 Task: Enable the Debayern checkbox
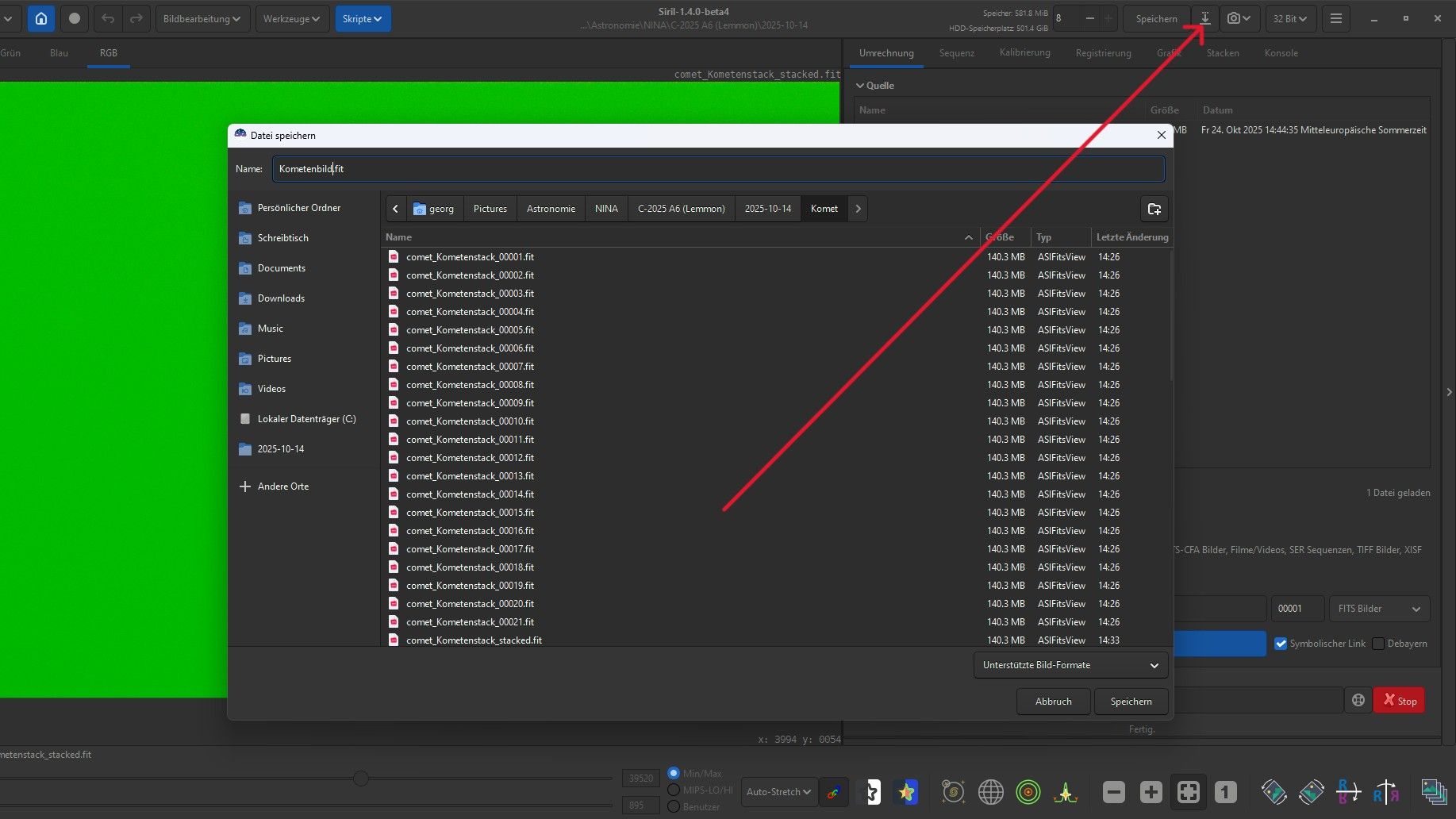tap(1378, 644)
